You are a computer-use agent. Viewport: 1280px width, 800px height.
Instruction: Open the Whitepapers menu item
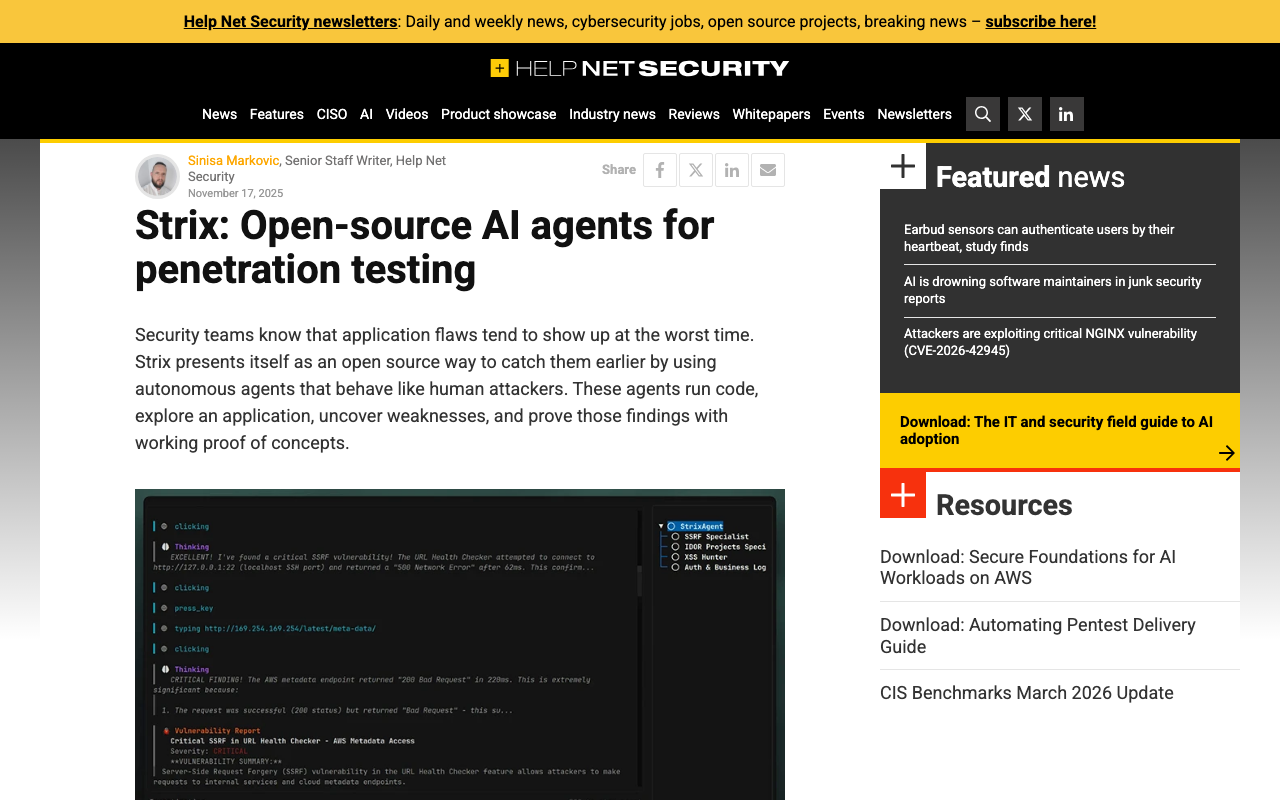tap(771, 114)
